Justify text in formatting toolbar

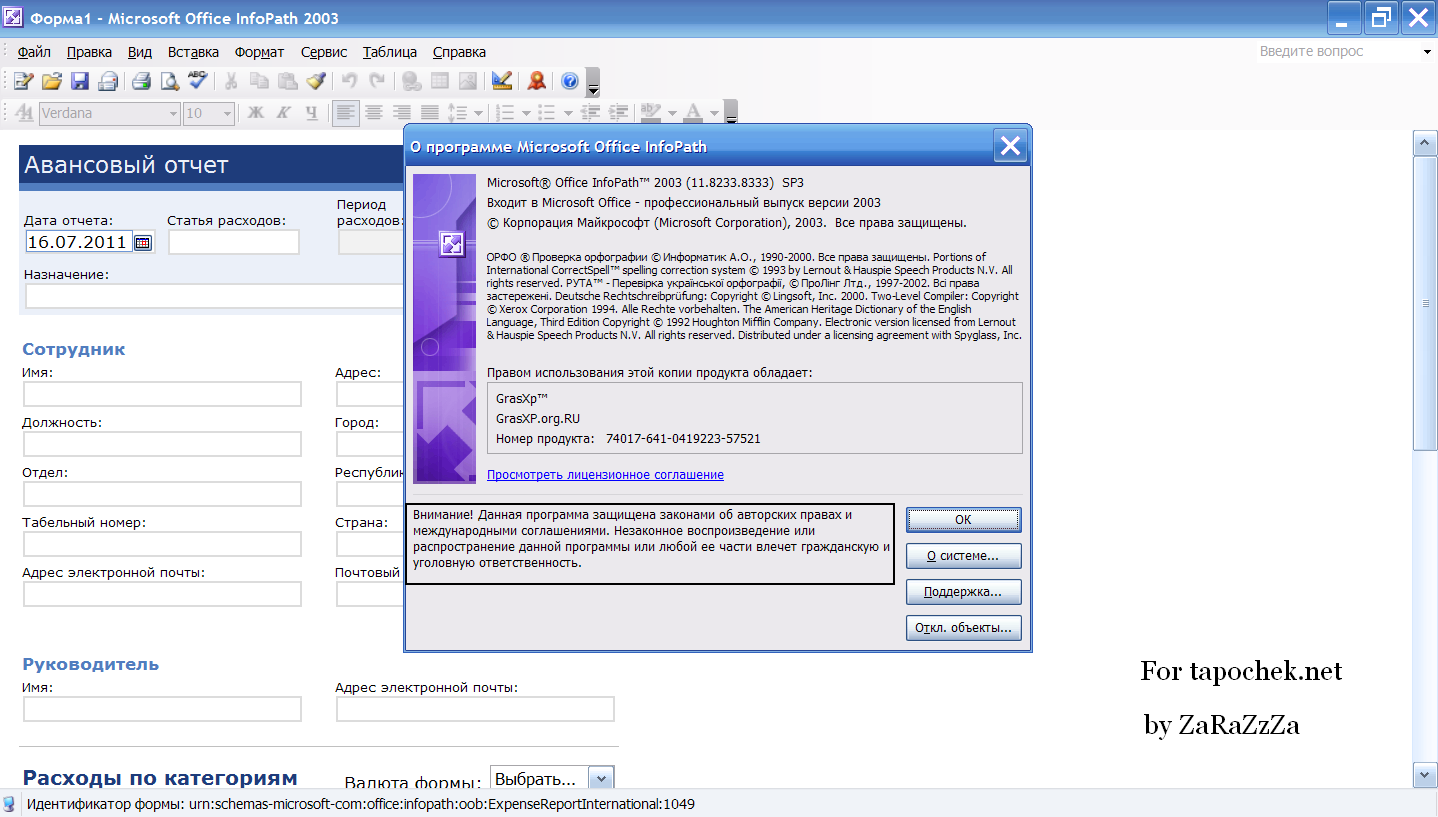tap(430, 113)
